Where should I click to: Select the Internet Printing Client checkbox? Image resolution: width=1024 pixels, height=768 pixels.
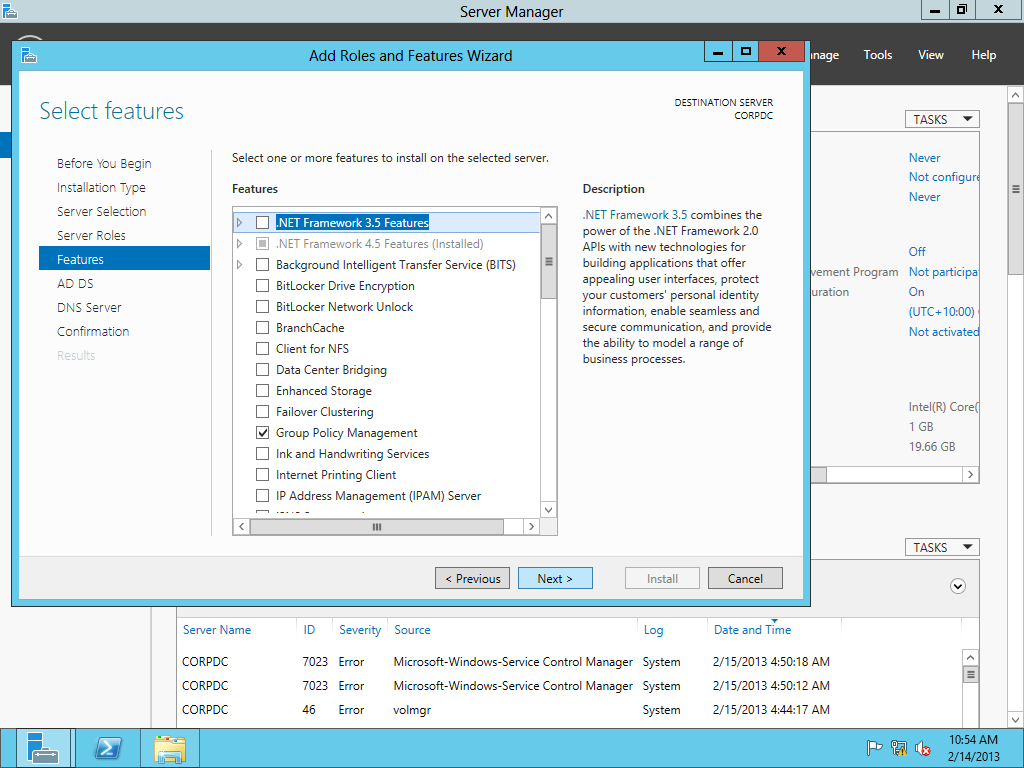pyautogui.click(x=263, y=474)
